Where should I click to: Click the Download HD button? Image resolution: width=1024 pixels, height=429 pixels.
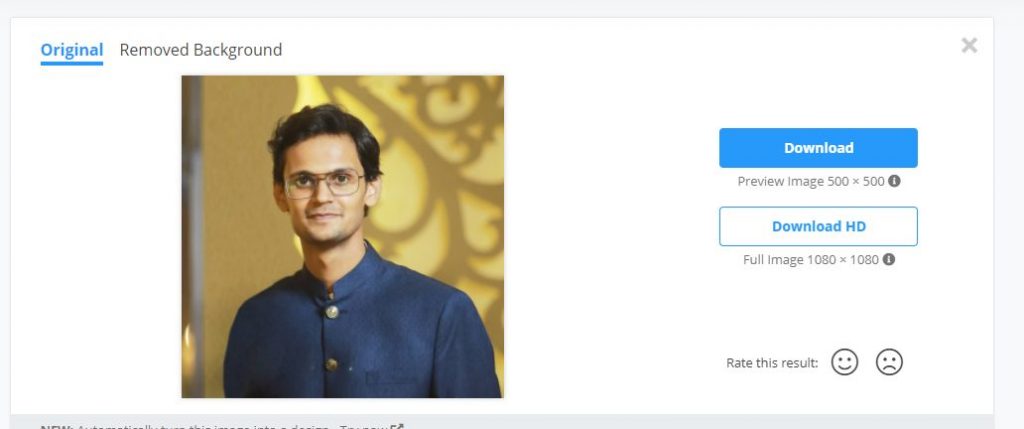pos(818,227)
